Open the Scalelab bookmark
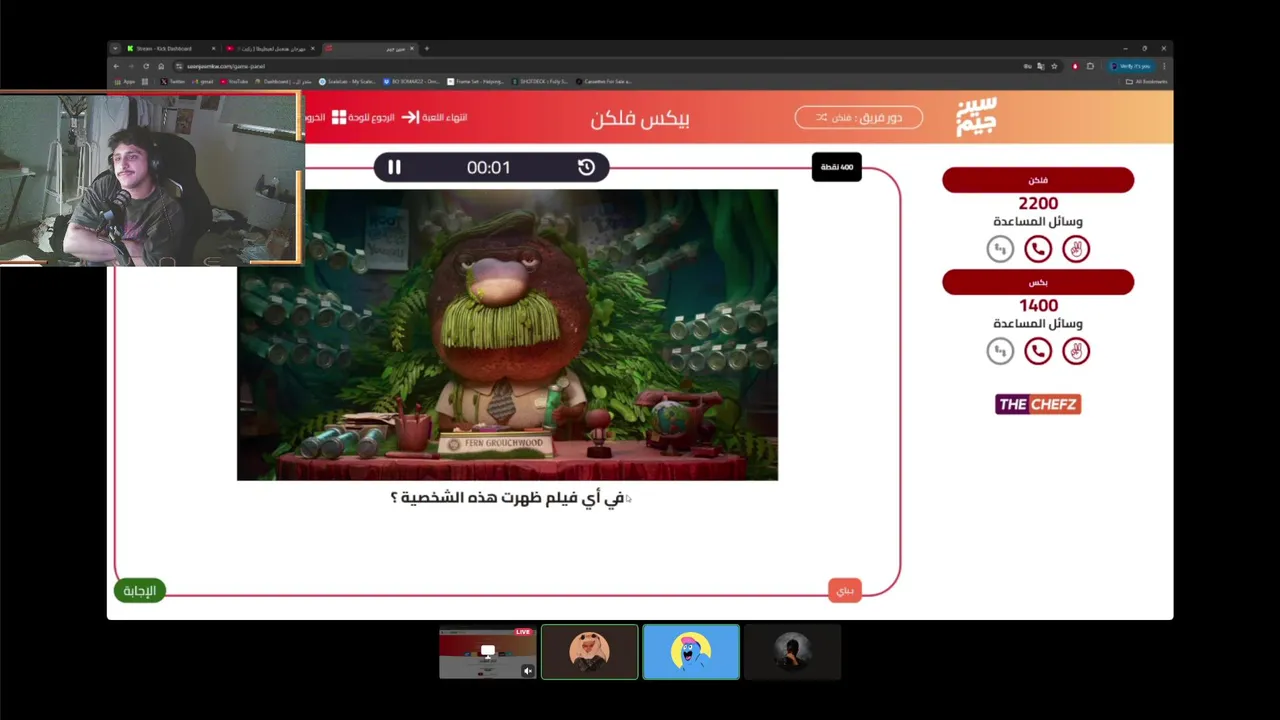This screenshot has width=1280, height=720. 347,81
